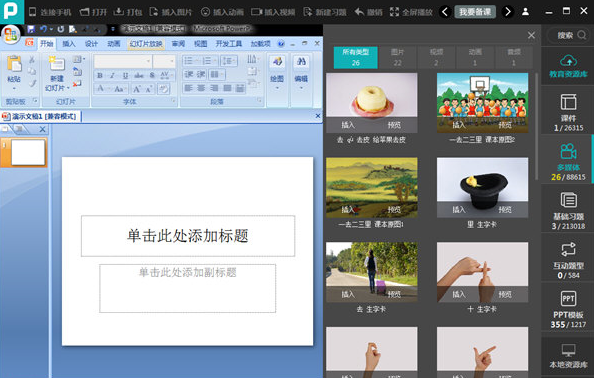The image size is (594, 378).
Task: Open the 课件 courseware sidebar section
Action: pos(568,112)
